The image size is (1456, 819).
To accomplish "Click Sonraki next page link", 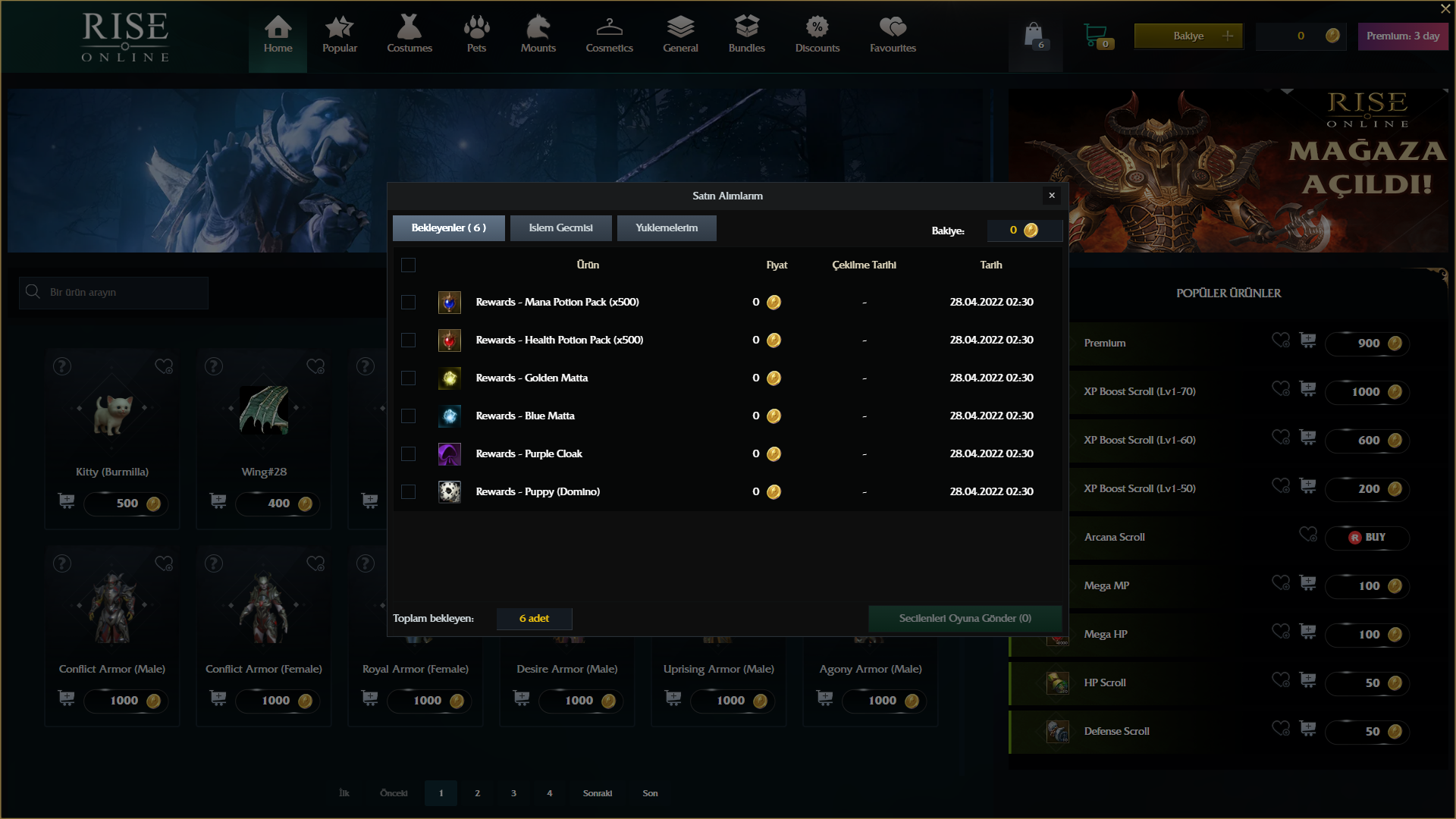I will 598,793.
